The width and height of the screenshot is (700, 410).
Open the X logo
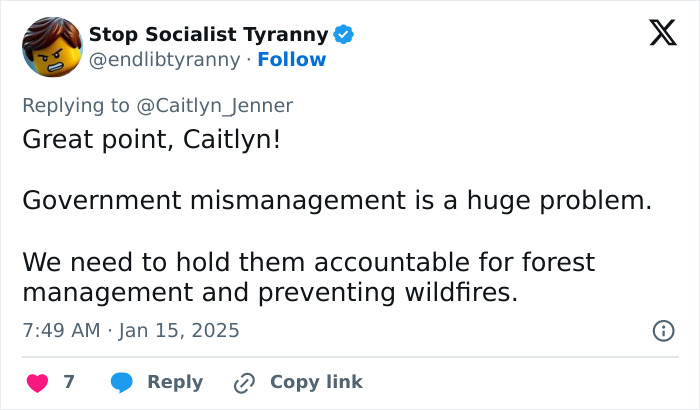(662, 35)
